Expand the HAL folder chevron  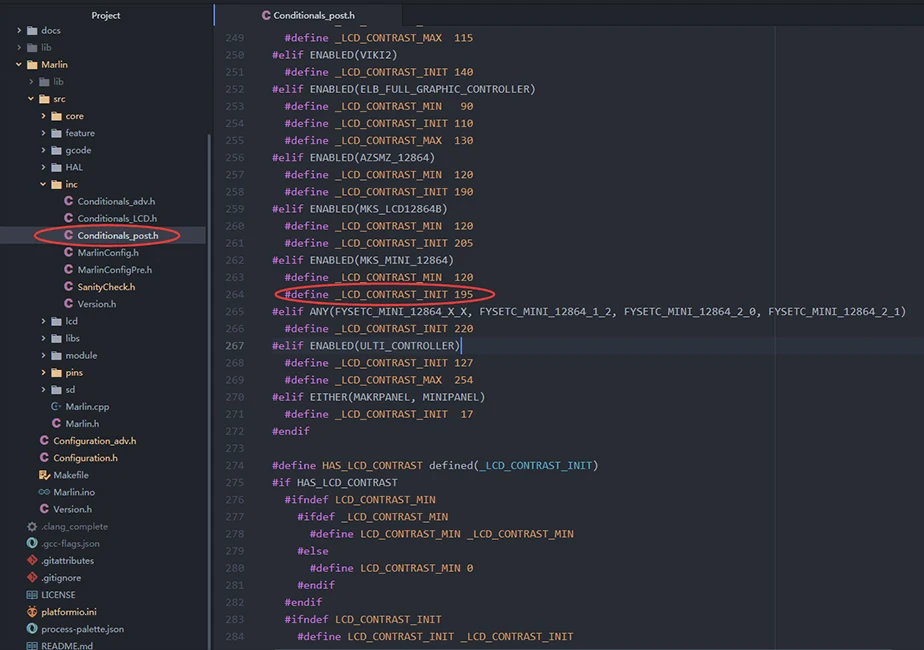(43, 167)
